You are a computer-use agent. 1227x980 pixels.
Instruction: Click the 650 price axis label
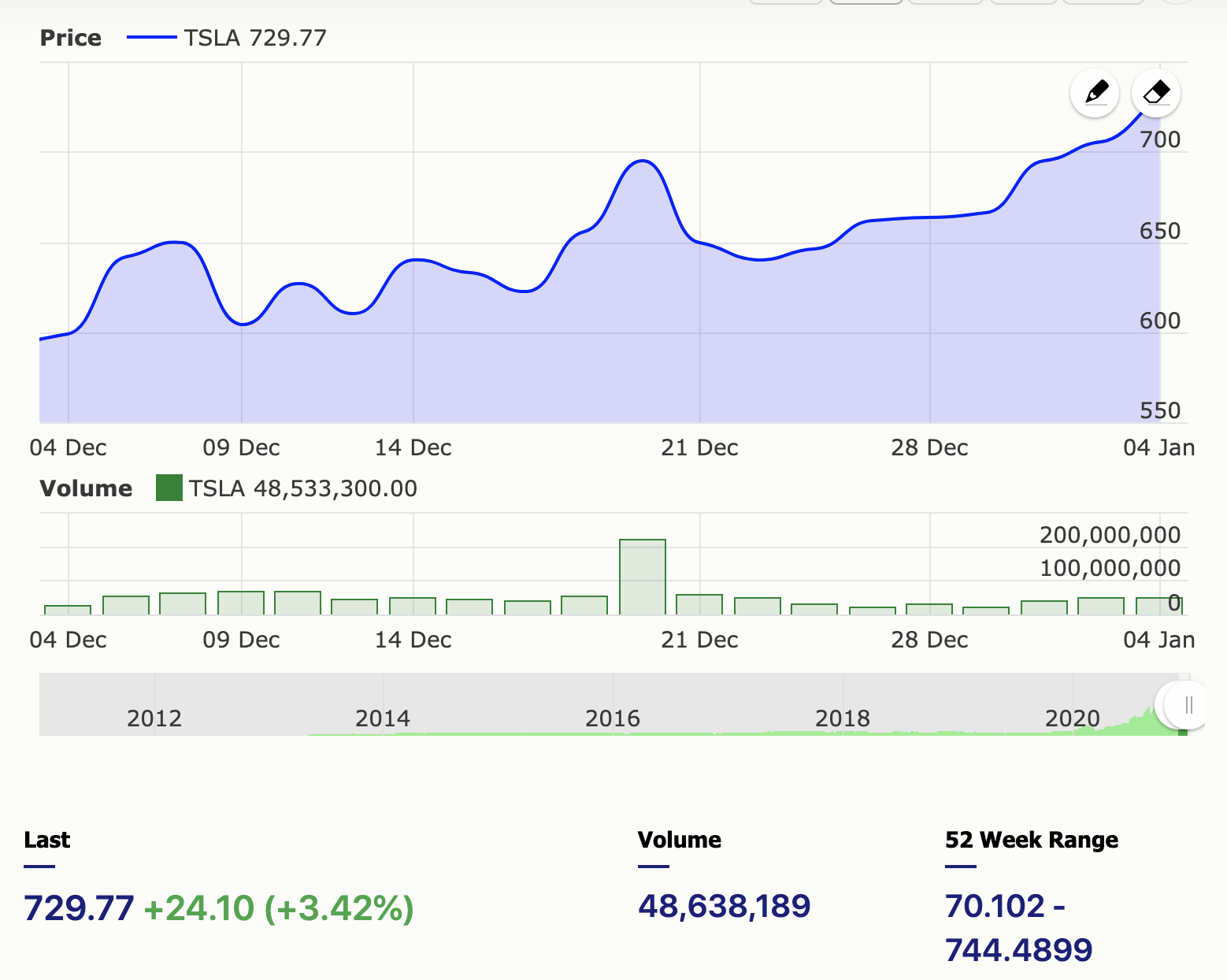pyautogui.click(x=1160, y=231)
